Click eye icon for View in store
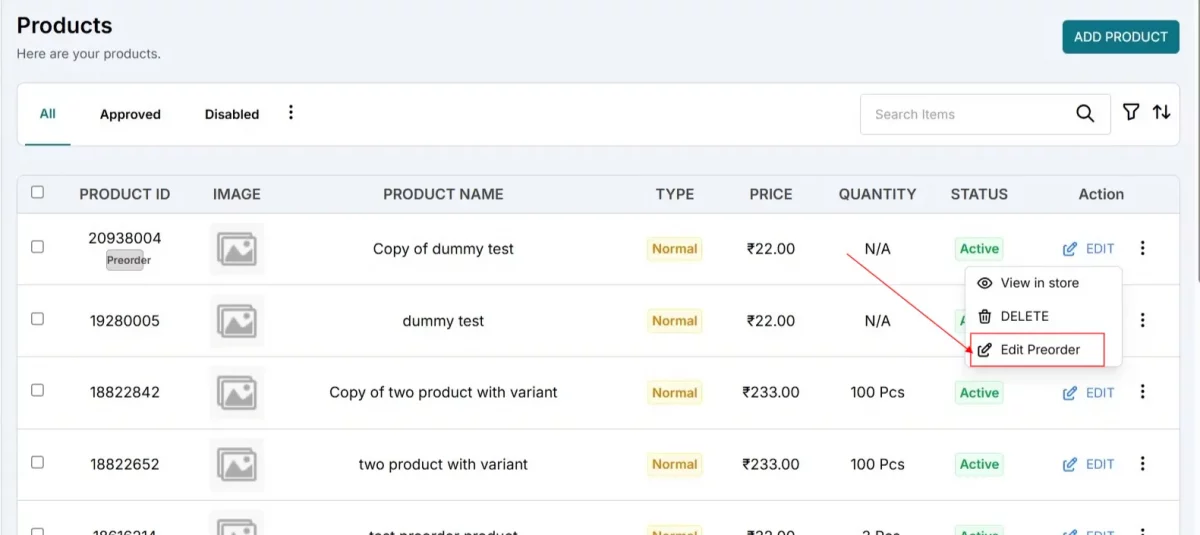This screenshot has width=1200, height=535. (x=985, y=283)
